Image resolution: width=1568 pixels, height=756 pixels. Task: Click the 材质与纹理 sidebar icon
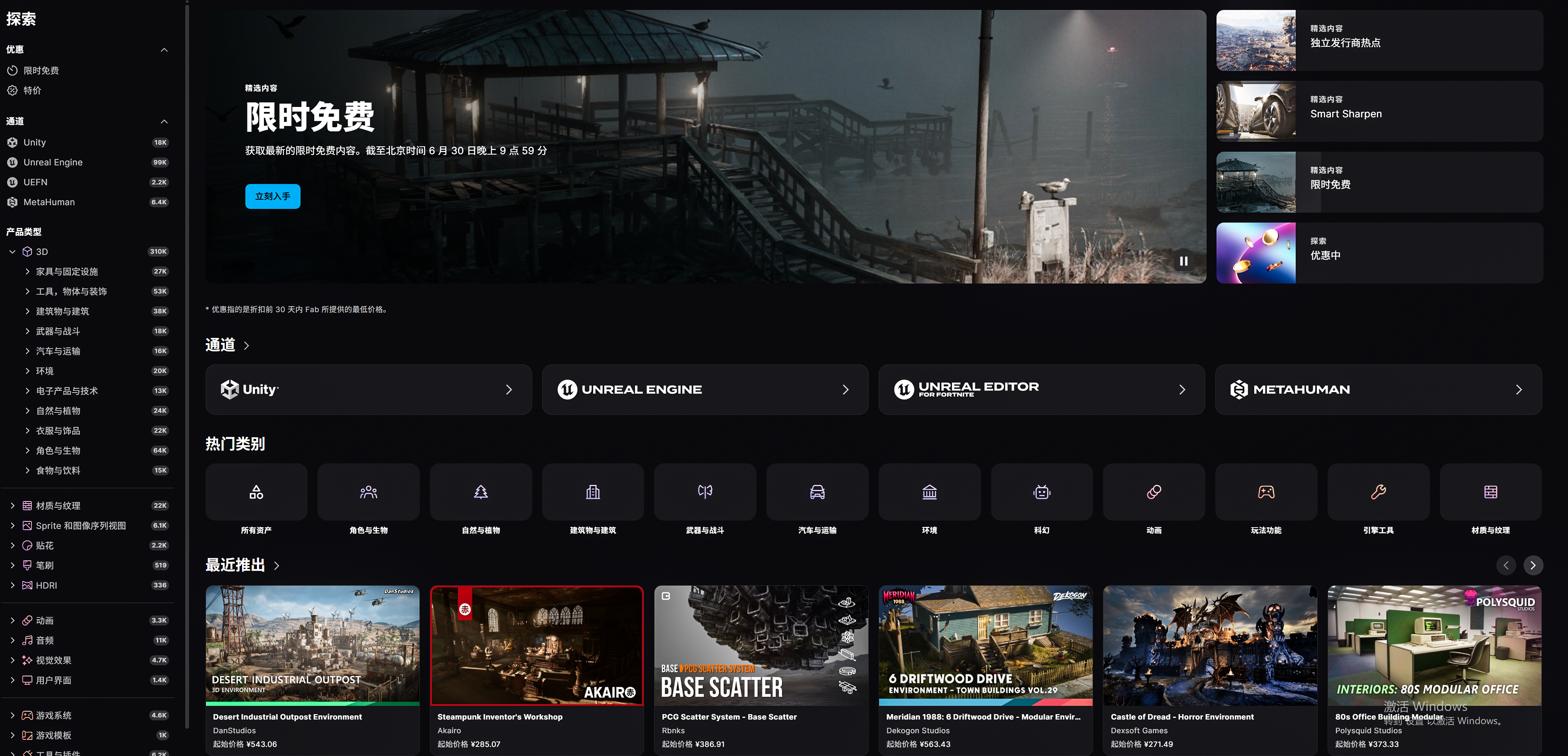(x=27, y=506)
